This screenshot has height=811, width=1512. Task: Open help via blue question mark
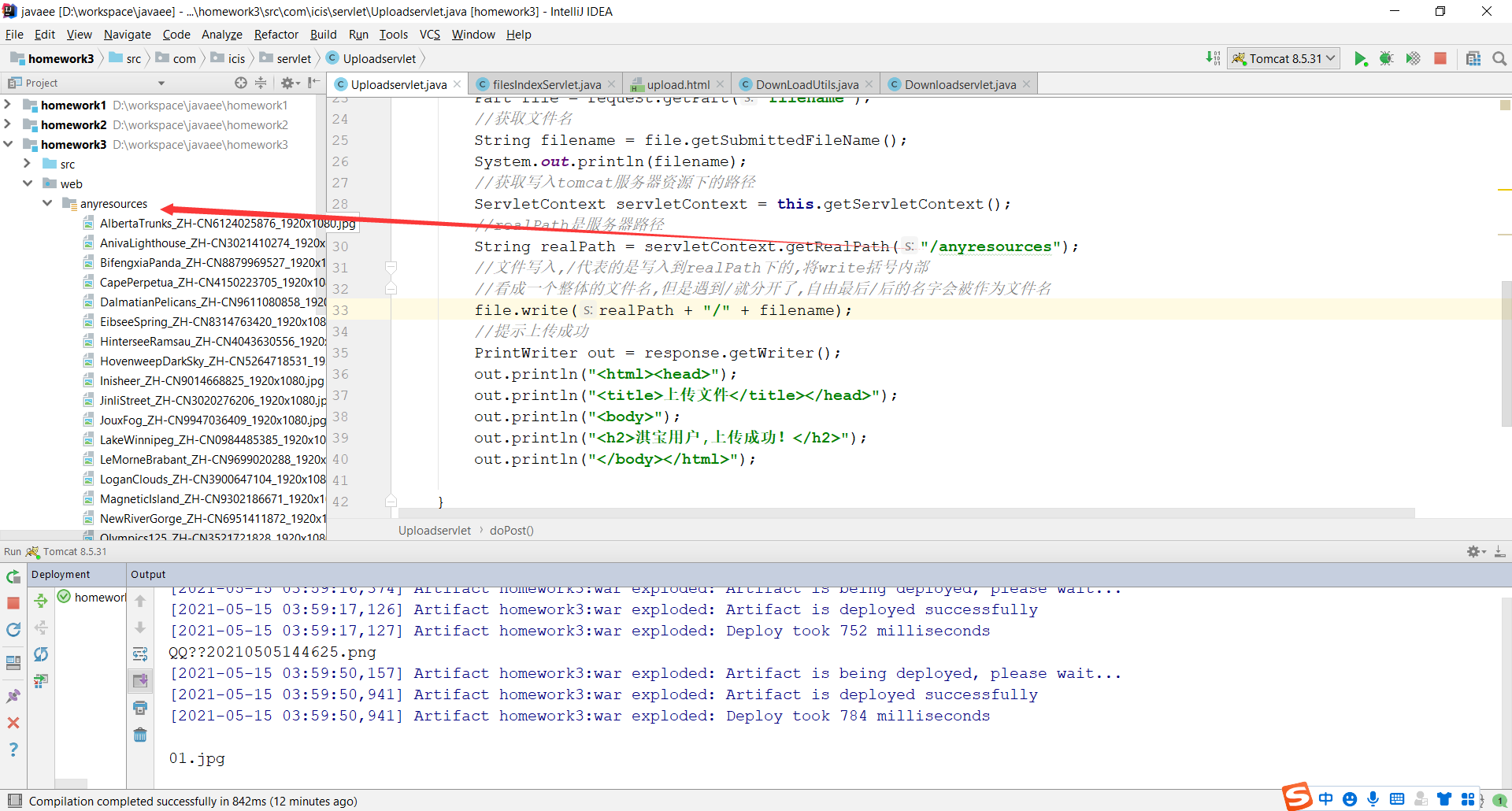(13, 750)
